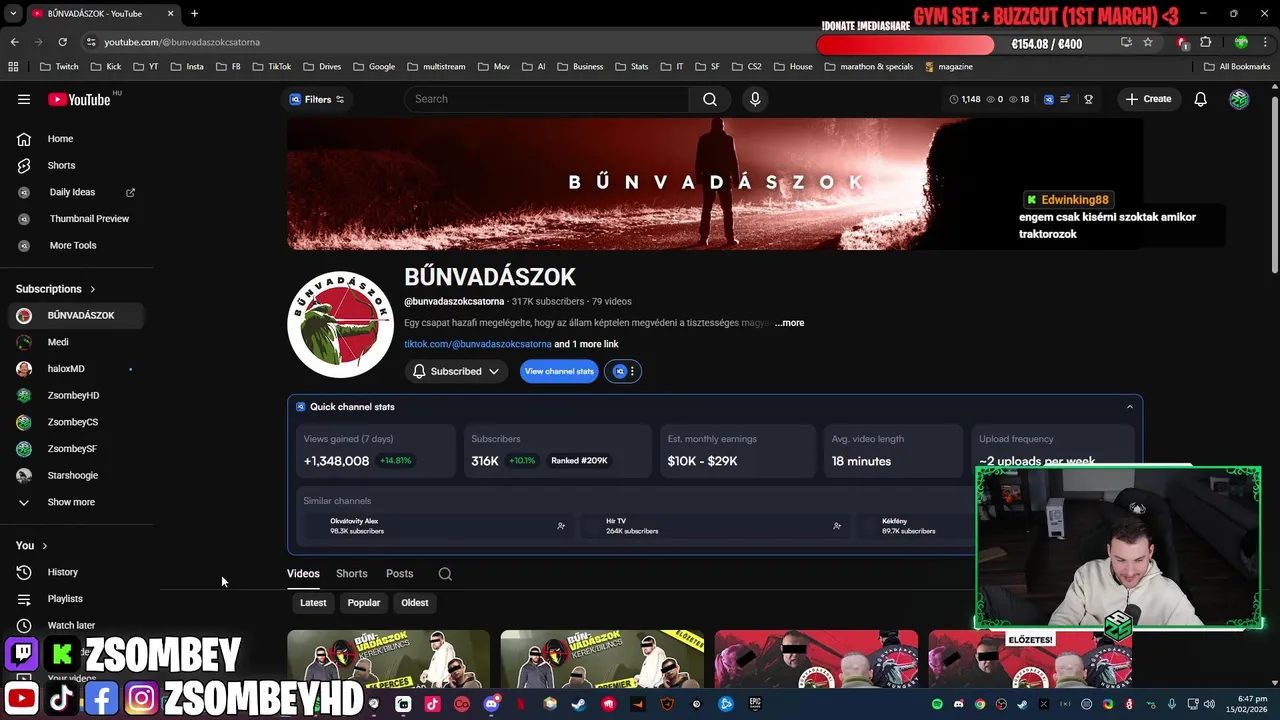This screenshot has width=1280, height=720.
Task: Open a new browser tab with the plus
Action: tap(194, 14)
